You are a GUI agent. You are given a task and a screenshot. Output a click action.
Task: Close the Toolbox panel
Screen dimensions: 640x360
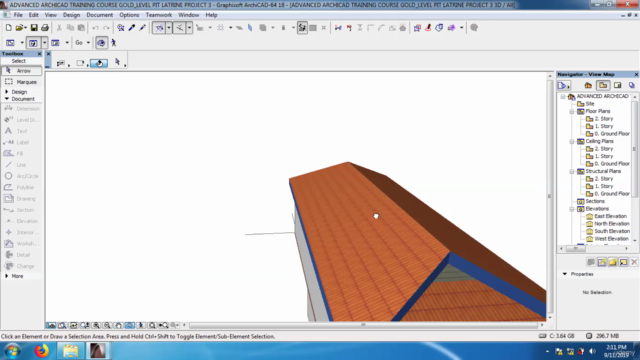40,54
